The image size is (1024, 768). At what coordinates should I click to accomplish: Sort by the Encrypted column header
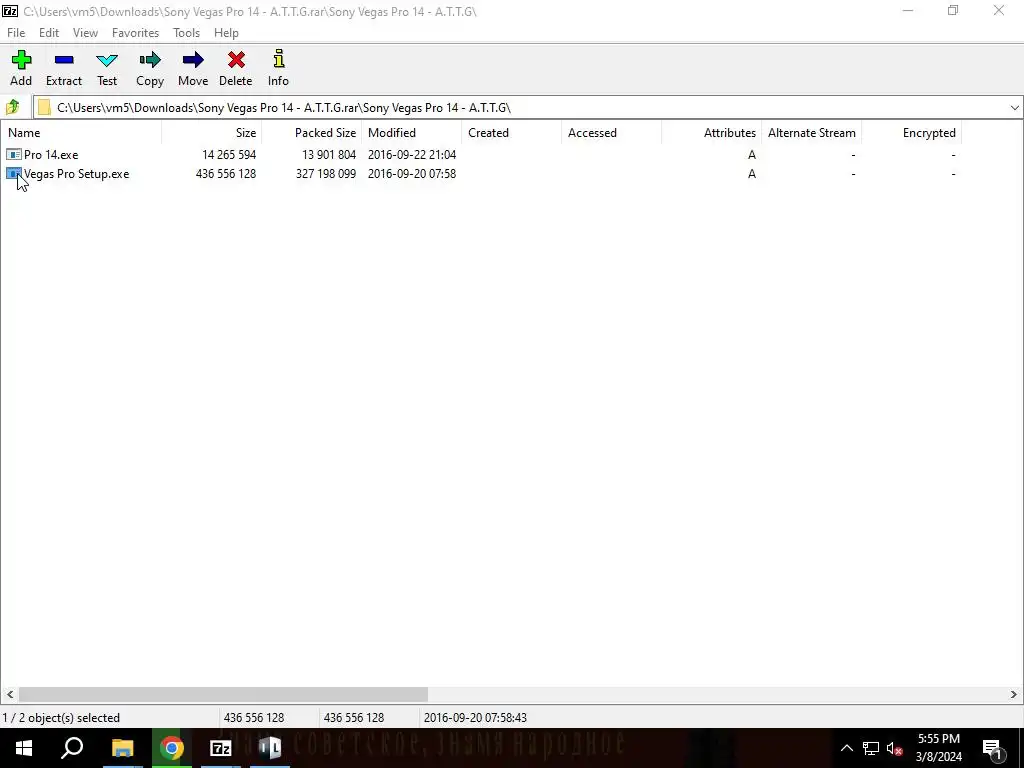912,133
